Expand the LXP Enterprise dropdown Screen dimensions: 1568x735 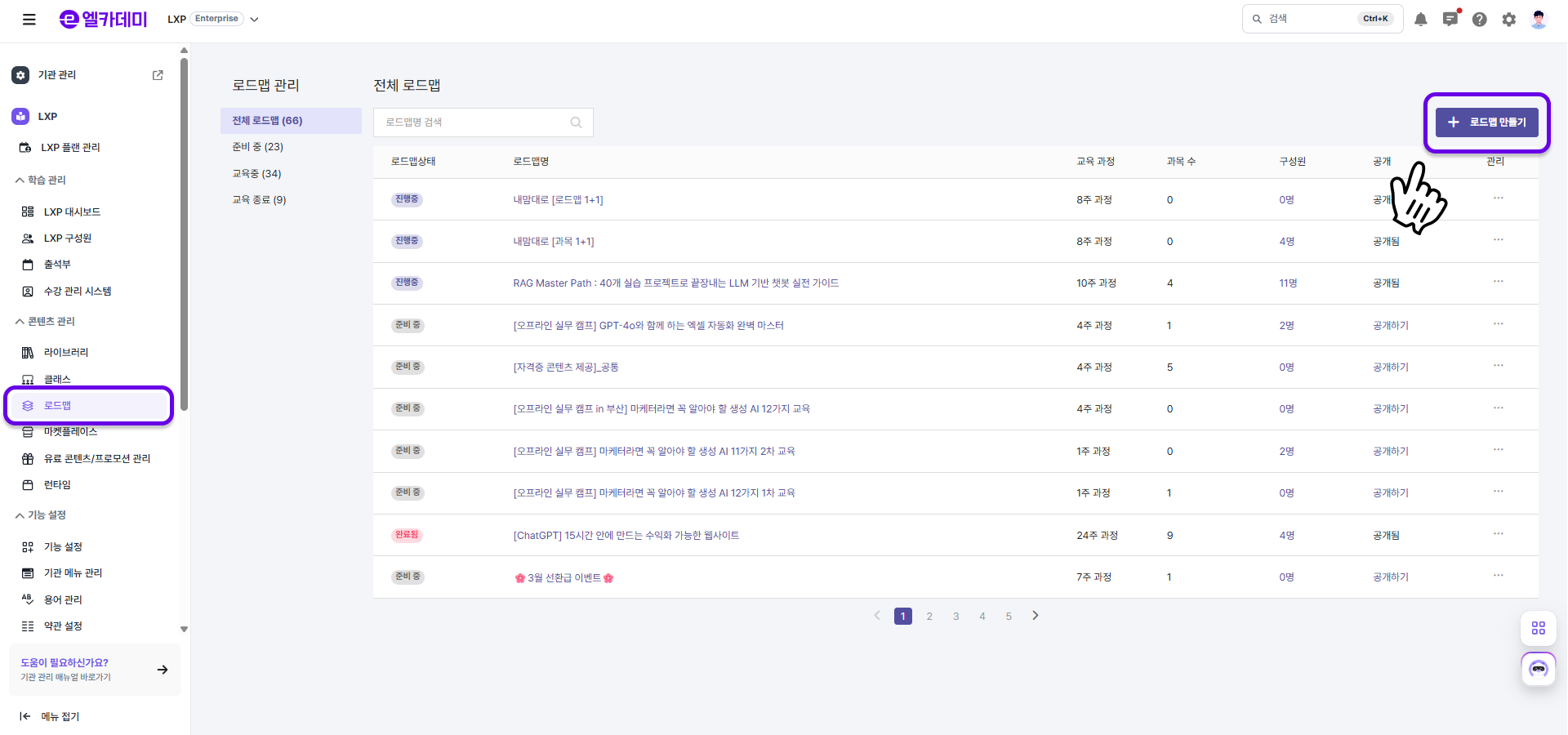[254, 20]
